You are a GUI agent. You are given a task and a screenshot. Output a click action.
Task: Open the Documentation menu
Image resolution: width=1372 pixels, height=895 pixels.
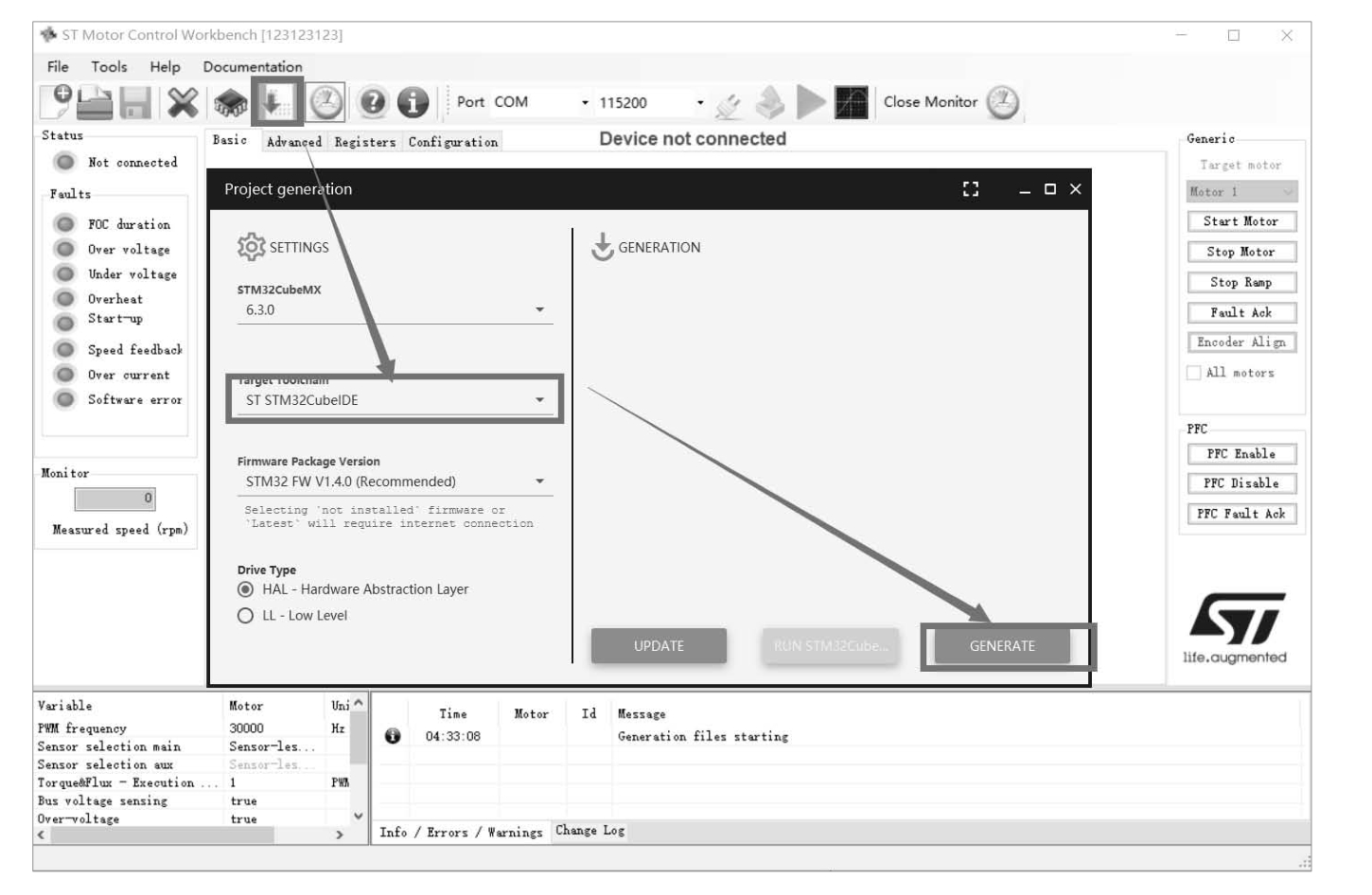coord(253,67)
